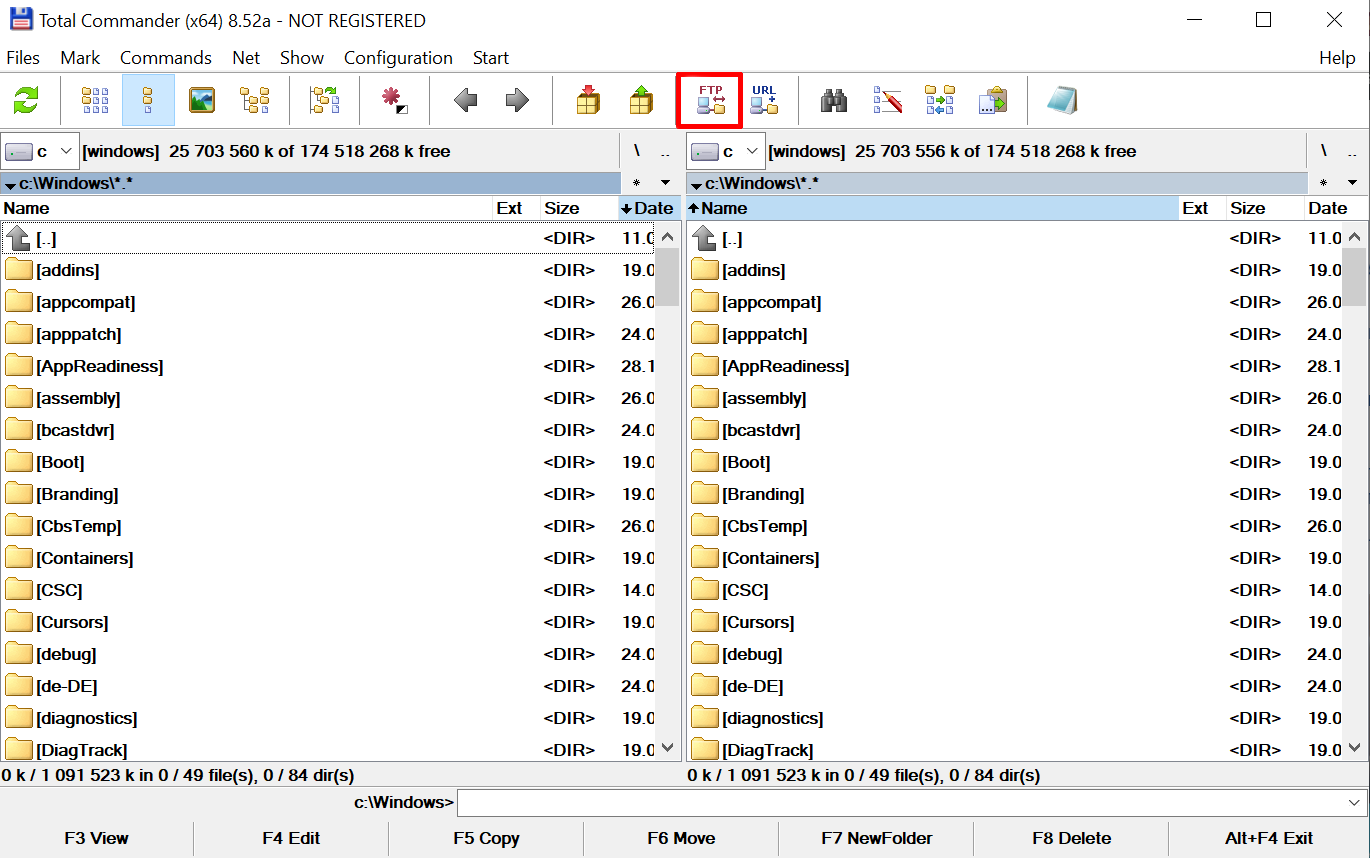Toggle brief file list view

coord(95,100)
